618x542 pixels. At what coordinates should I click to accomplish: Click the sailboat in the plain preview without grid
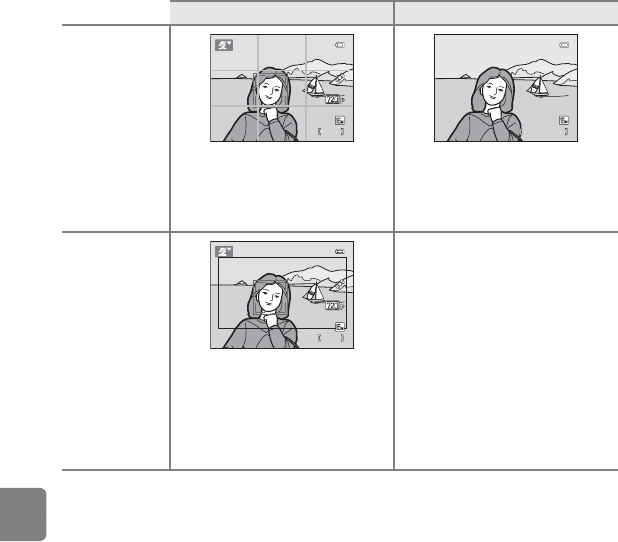coord(538,86)
